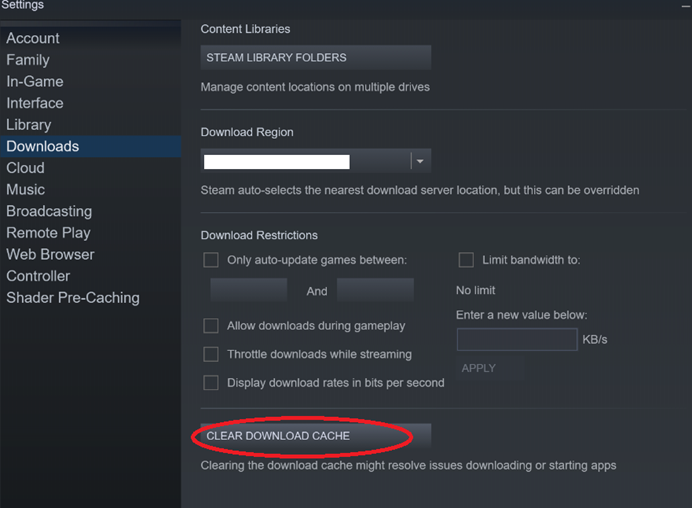Open the auto-update end time dropdown
The width and height of the screenshot is (692, 508).
pyautogui.click(x=375, y=291)
